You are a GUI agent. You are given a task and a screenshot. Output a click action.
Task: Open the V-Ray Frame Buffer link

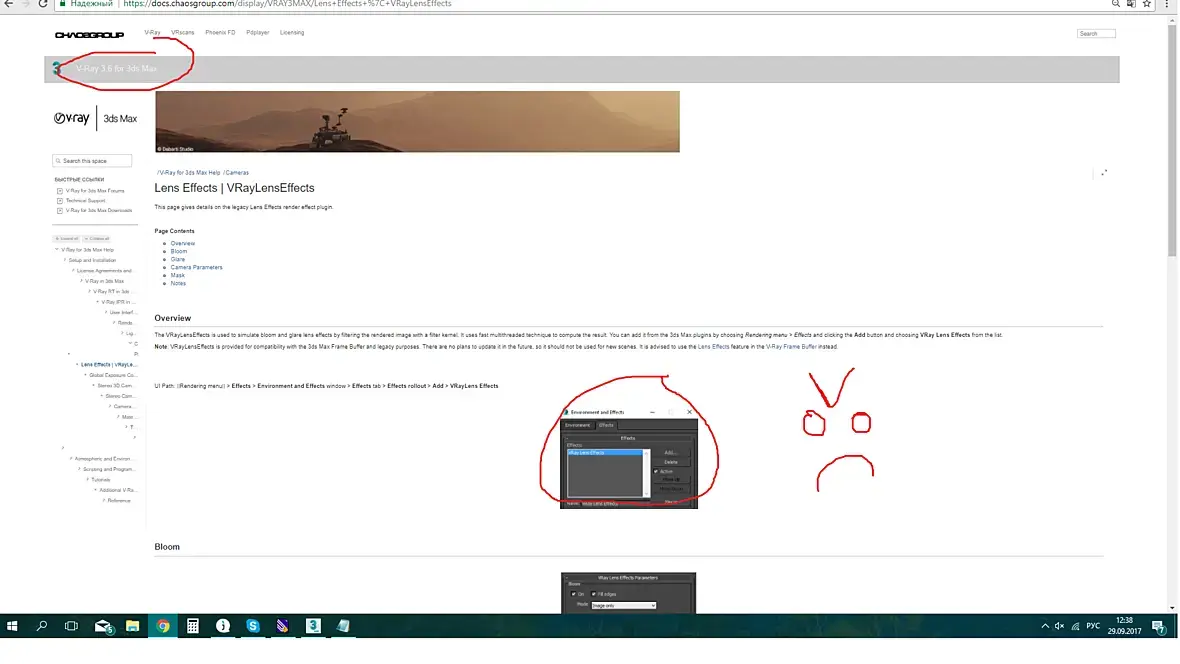[791, 347]
